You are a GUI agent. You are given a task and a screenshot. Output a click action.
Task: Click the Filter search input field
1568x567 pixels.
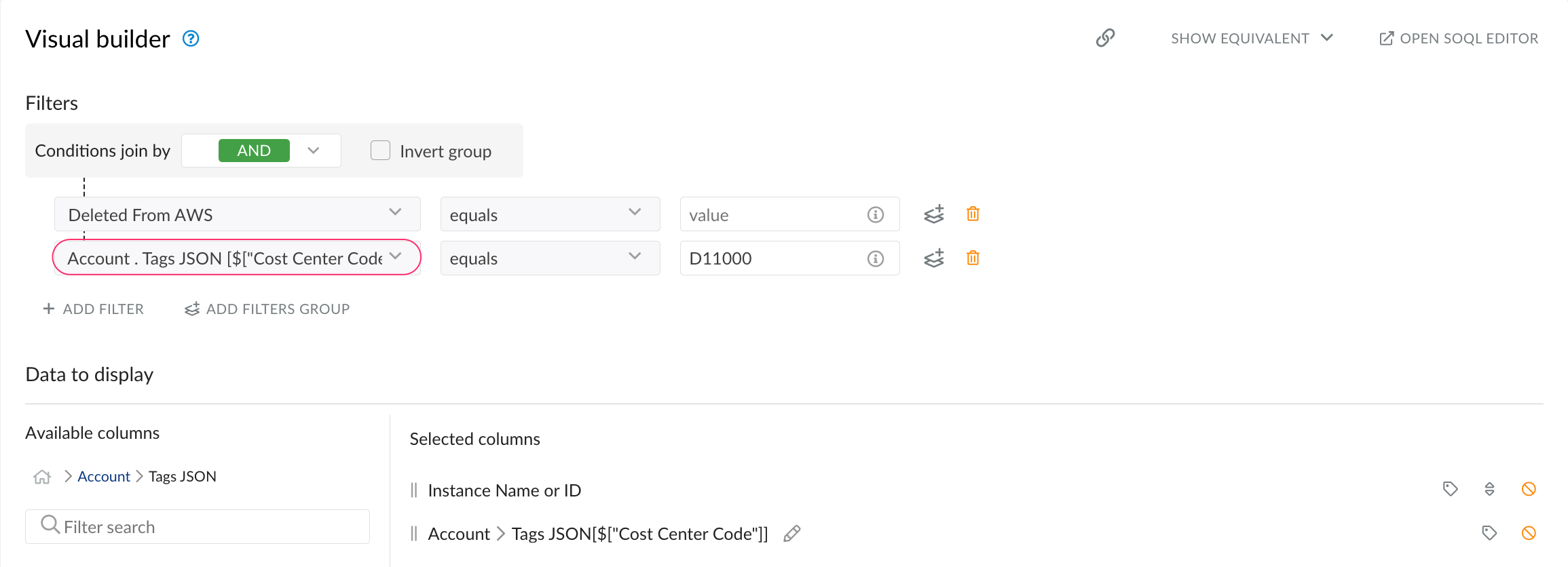click(197, 526)
